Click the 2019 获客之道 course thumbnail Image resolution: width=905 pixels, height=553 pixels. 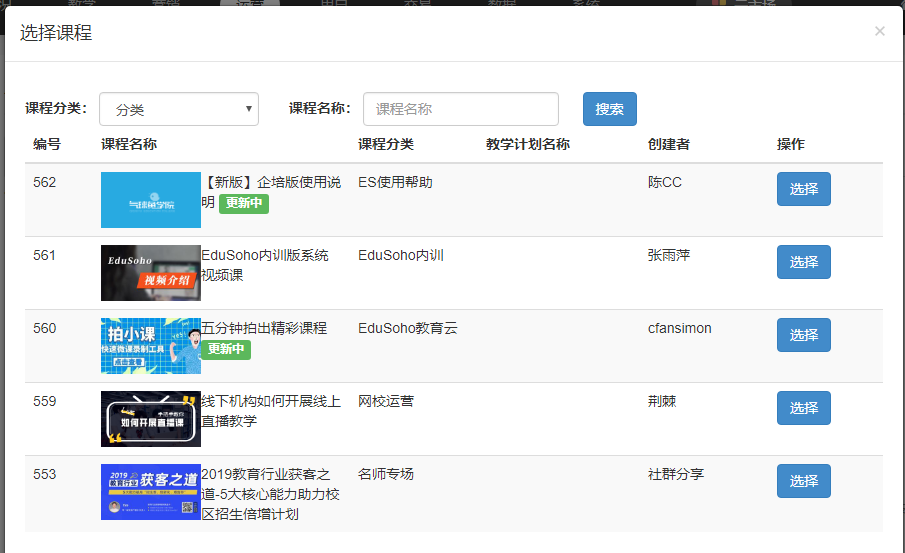click(x=150, y=492)
